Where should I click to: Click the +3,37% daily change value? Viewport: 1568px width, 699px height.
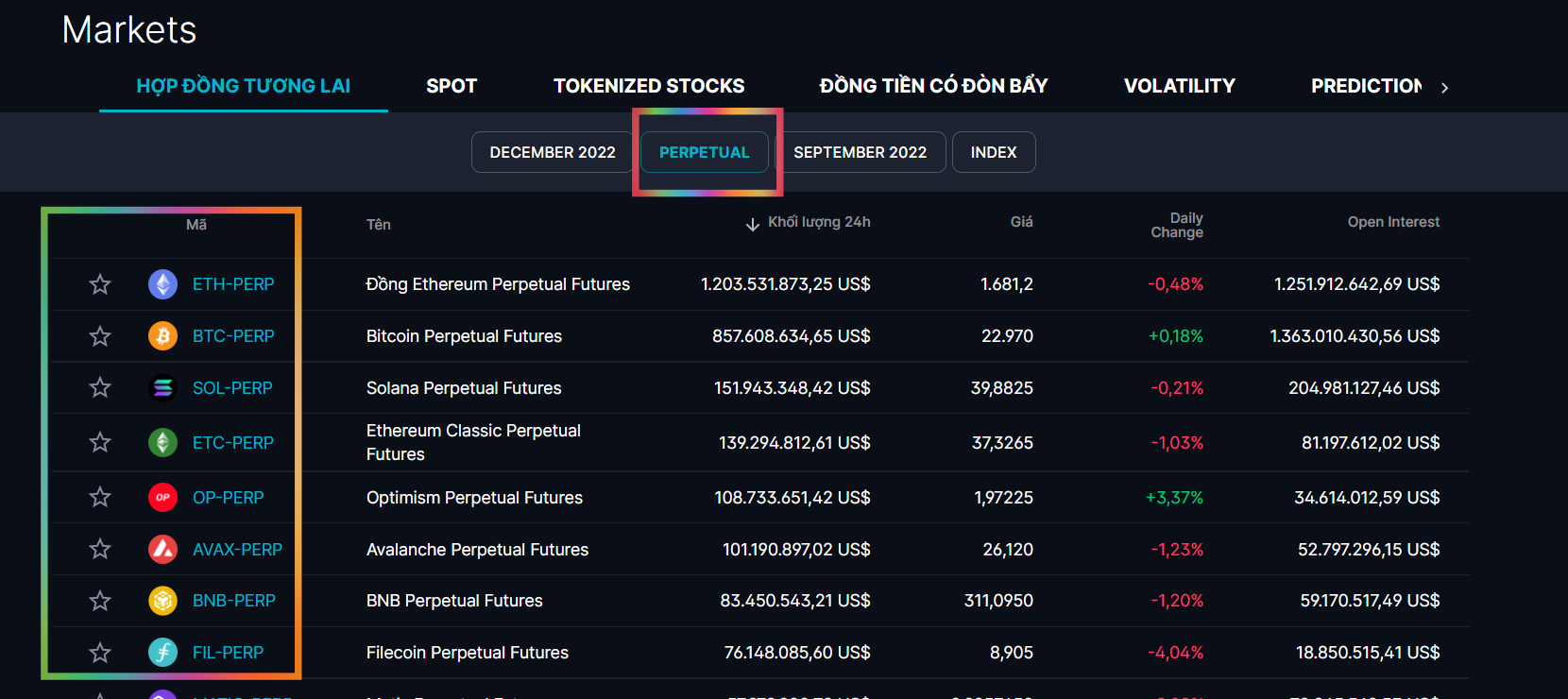pyautogui.click(x=1174, y=498)
